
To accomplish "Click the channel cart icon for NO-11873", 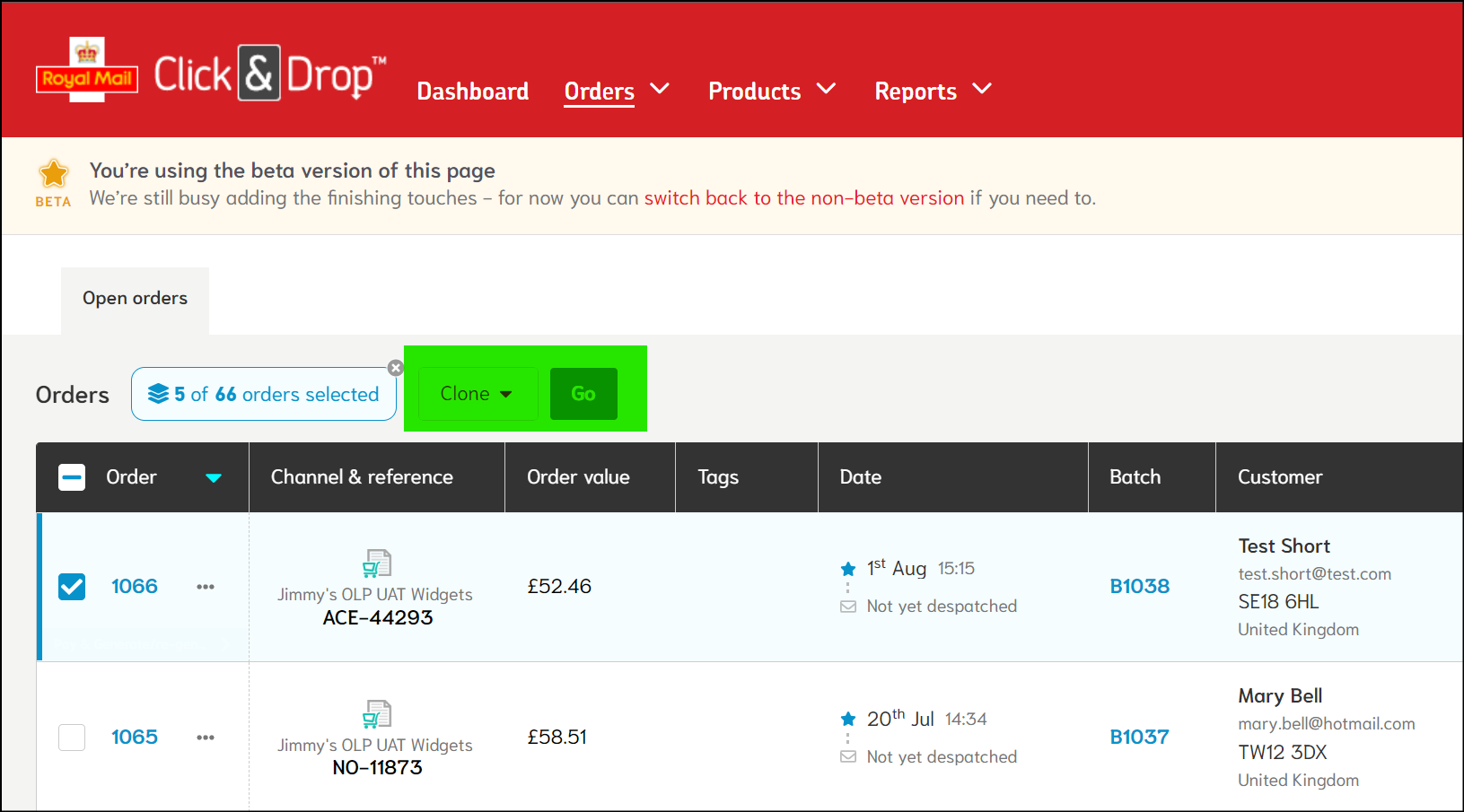I will pos(376,714).
